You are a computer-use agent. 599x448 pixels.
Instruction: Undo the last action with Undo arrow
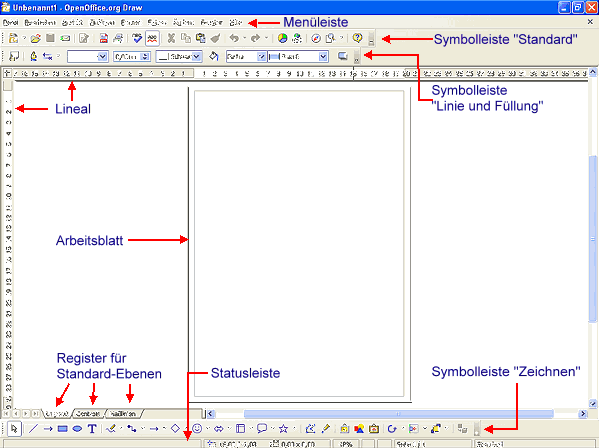click(234, 38)
